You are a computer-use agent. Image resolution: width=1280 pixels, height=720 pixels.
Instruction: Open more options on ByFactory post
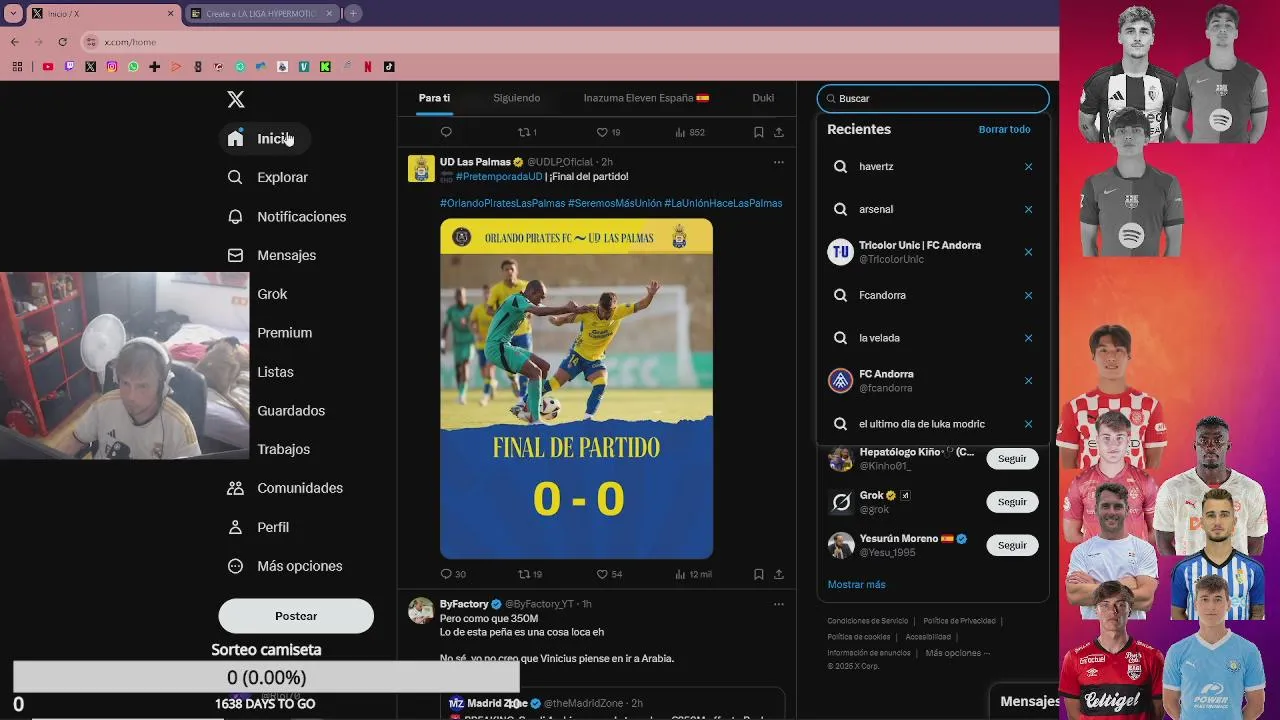779,604
